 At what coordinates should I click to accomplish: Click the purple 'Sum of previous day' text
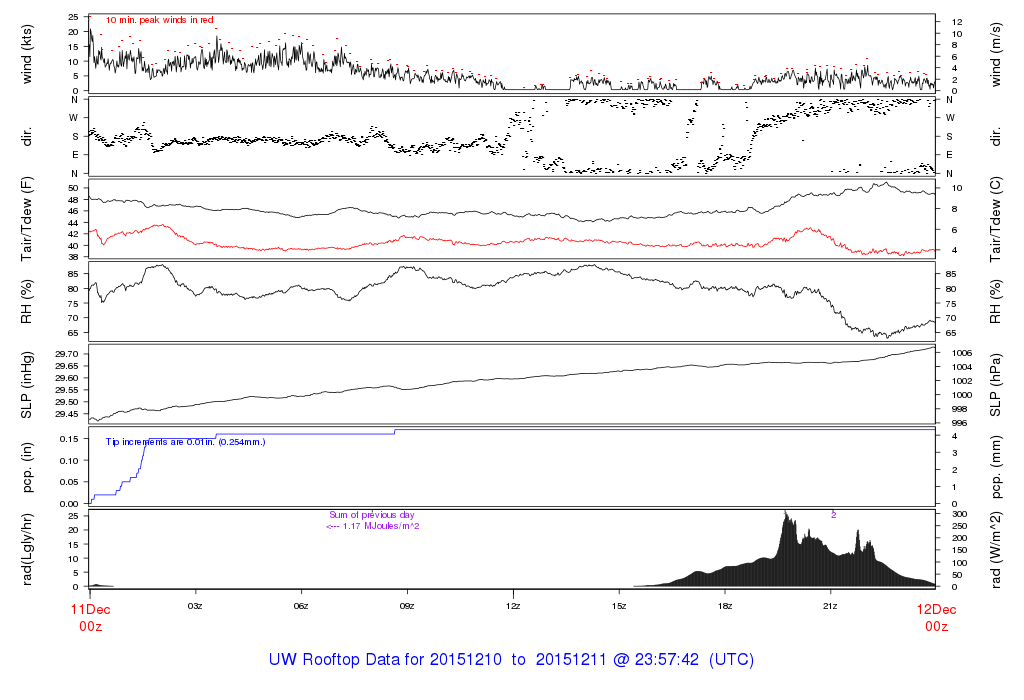[x=371, y=515]
